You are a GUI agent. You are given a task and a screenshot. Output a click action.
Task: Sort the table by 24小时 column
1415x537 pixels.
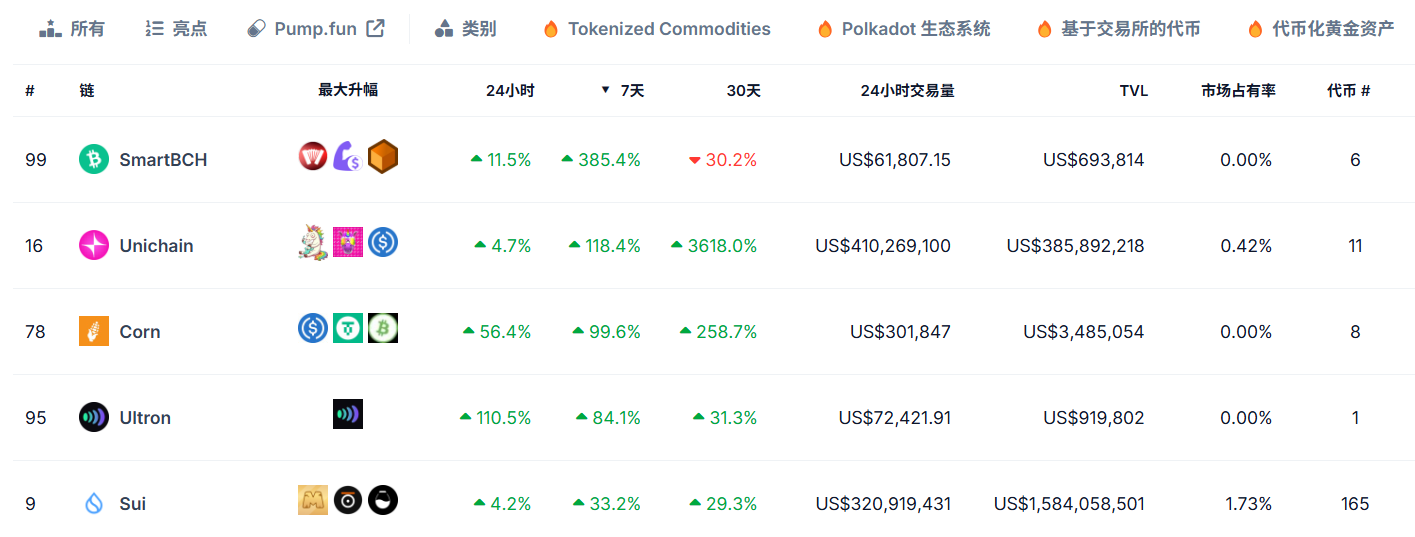point(510,90)
